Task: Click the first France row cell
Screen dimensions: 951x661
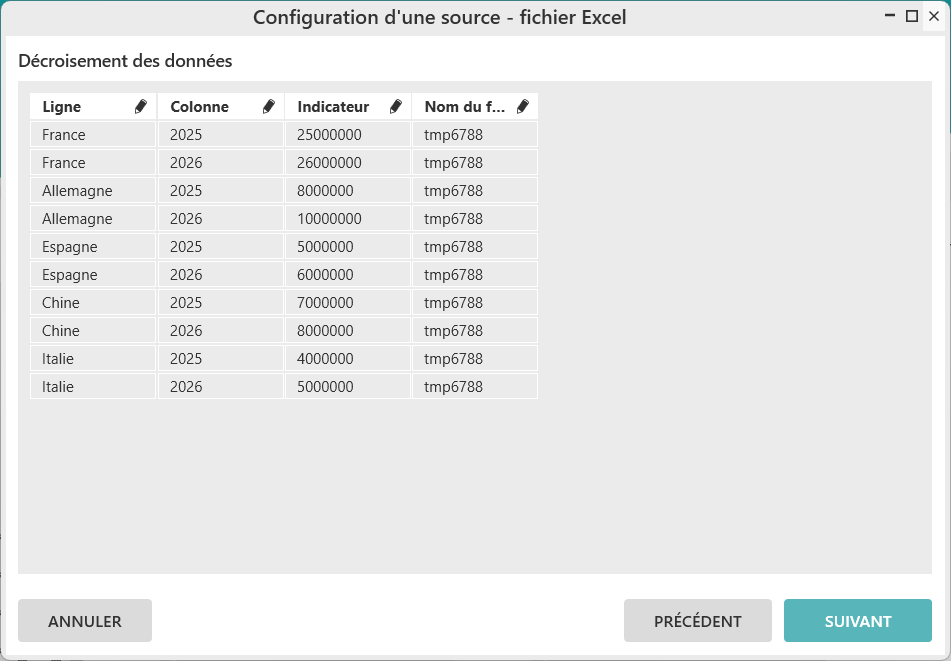Action: 64,135
